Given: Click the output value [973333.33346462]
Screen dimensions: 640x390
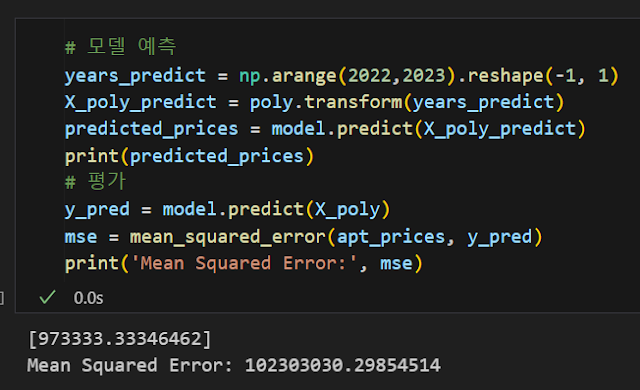Looking at the screenshot, I should [x=120, y=339].
